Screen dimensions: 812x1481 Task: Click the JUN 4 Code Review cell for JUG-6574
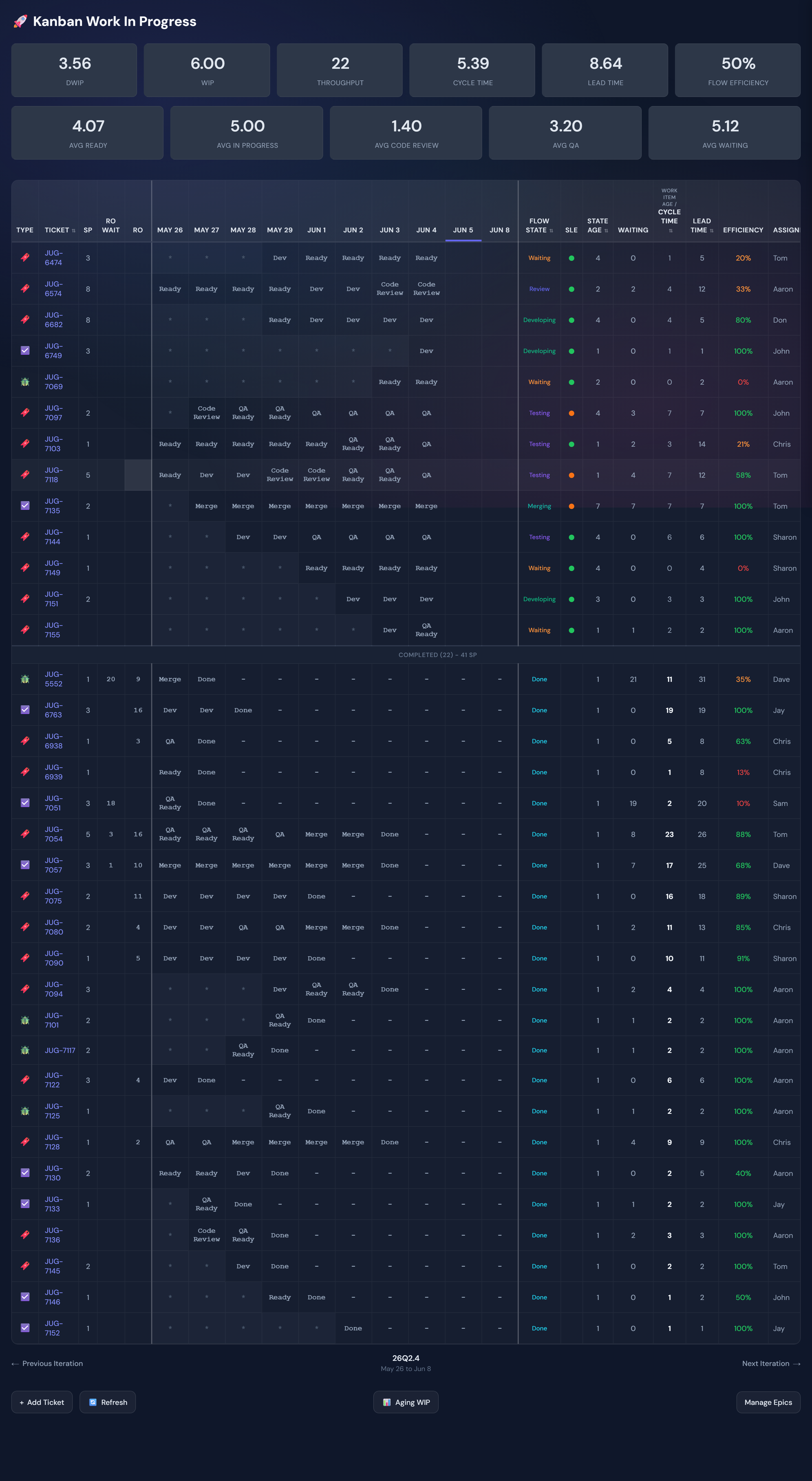(426, 288)
